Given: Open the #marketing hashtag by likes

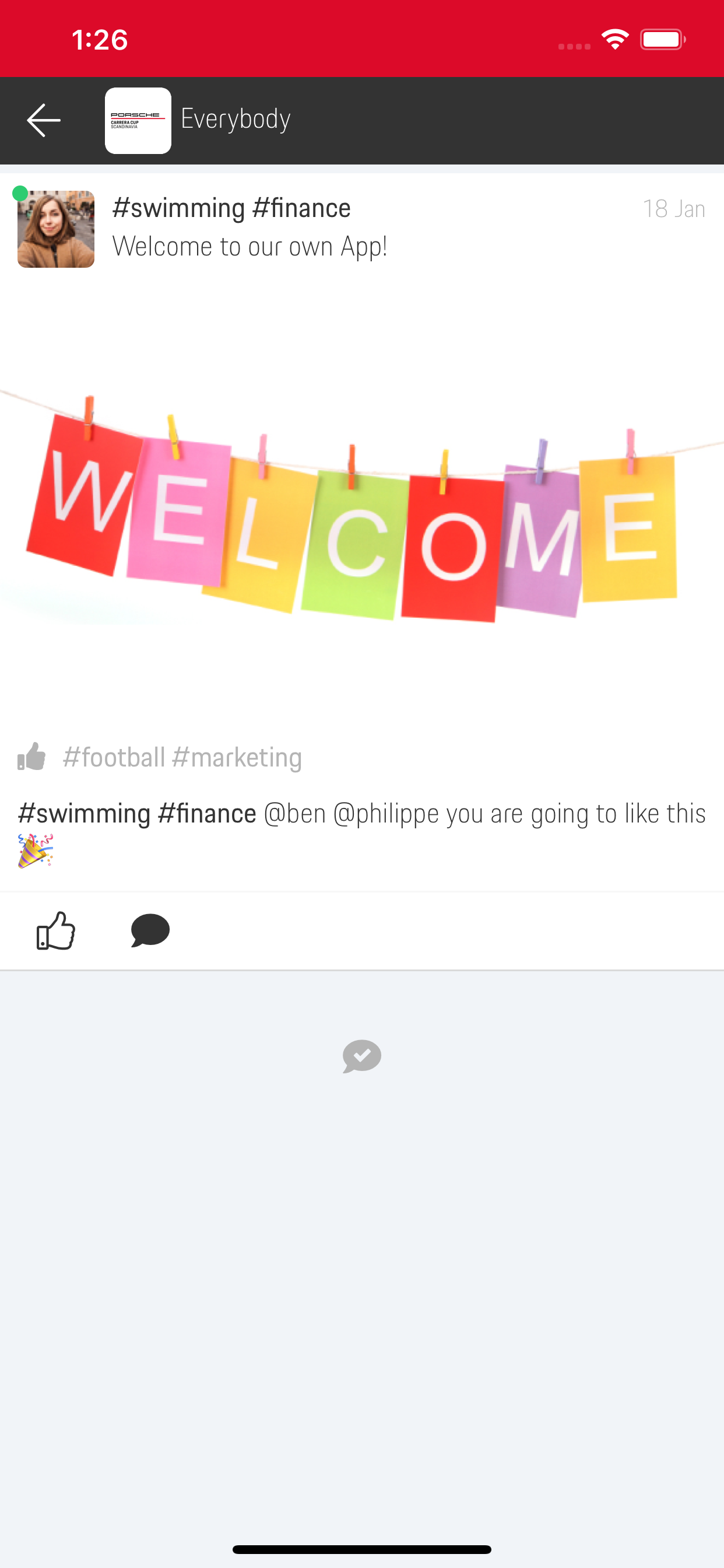Looking at the screenshot, I should coord(237,758).
